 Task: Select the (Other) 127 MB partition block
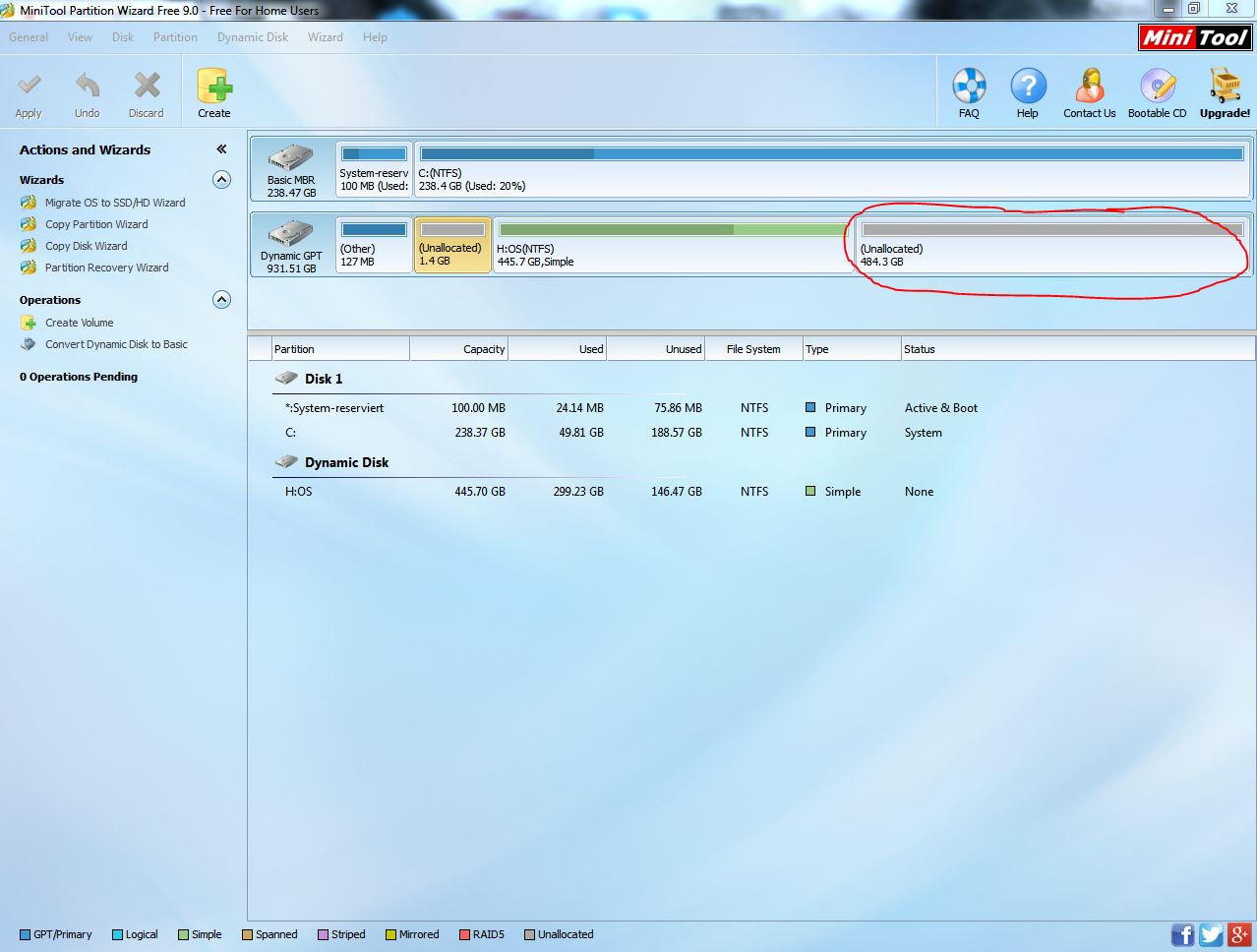(374, 245)
